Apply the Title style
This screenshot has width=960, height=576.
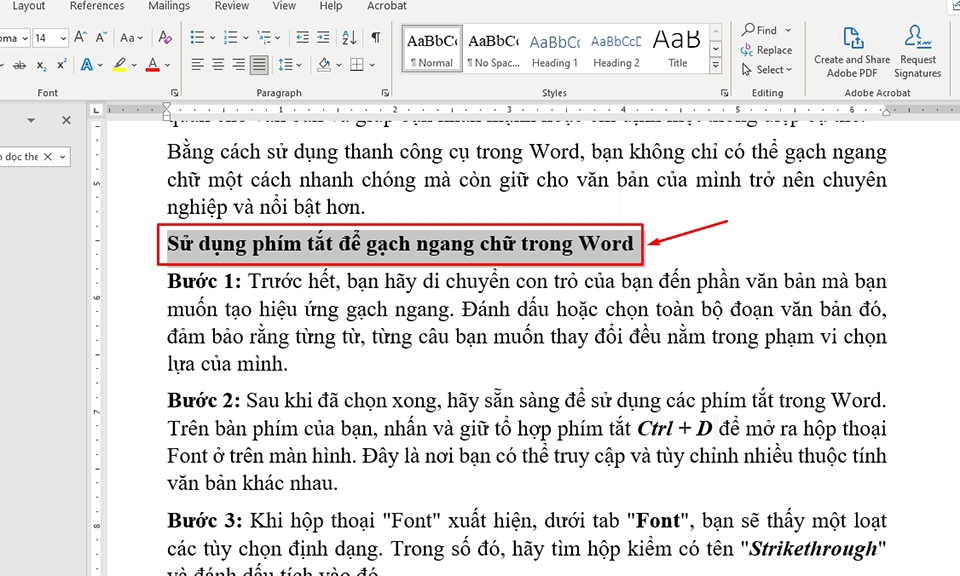click(677, 48)
